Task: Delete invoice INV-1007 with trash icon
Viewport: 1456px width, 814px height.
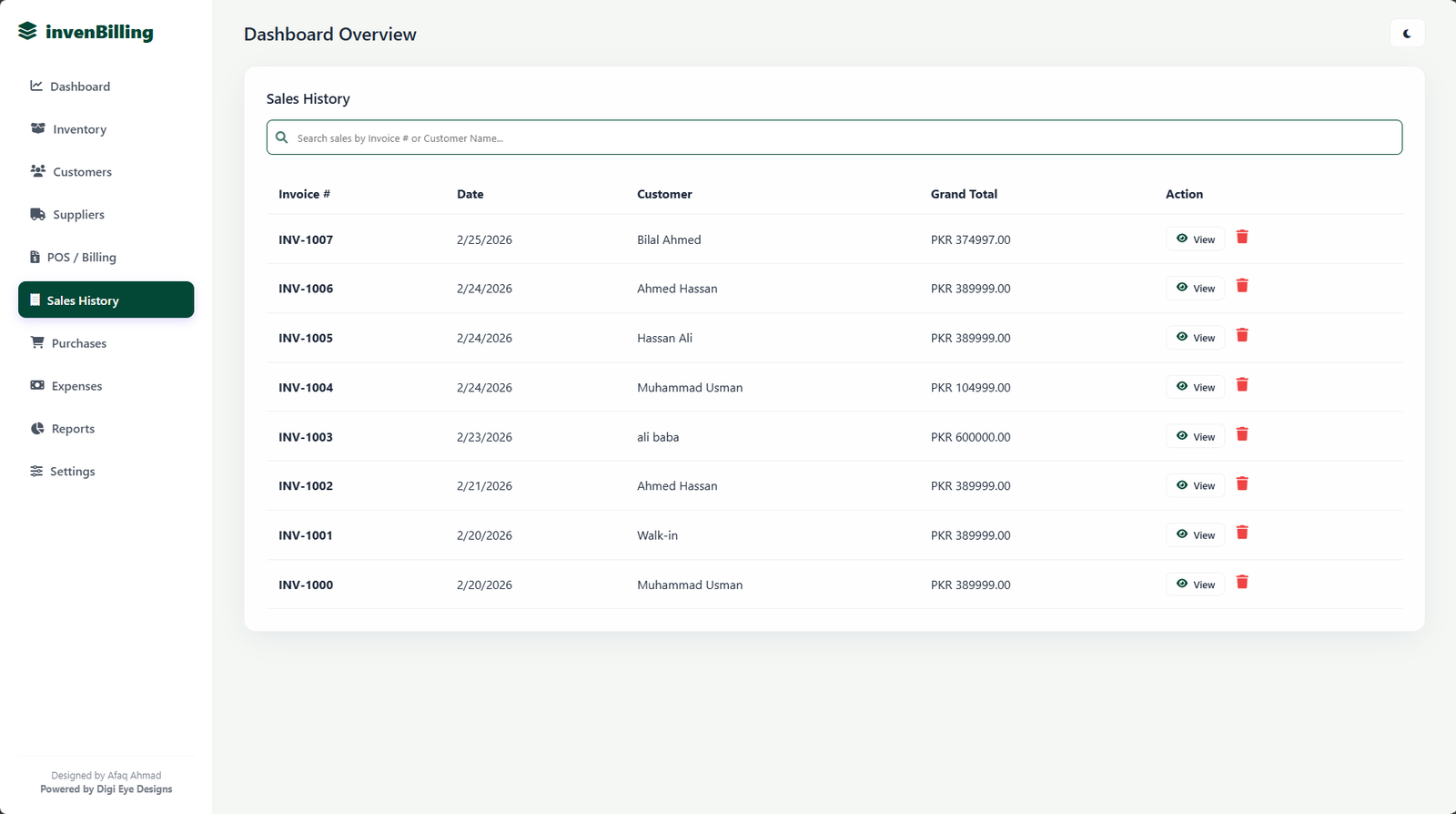Action: click(1242, 237)
